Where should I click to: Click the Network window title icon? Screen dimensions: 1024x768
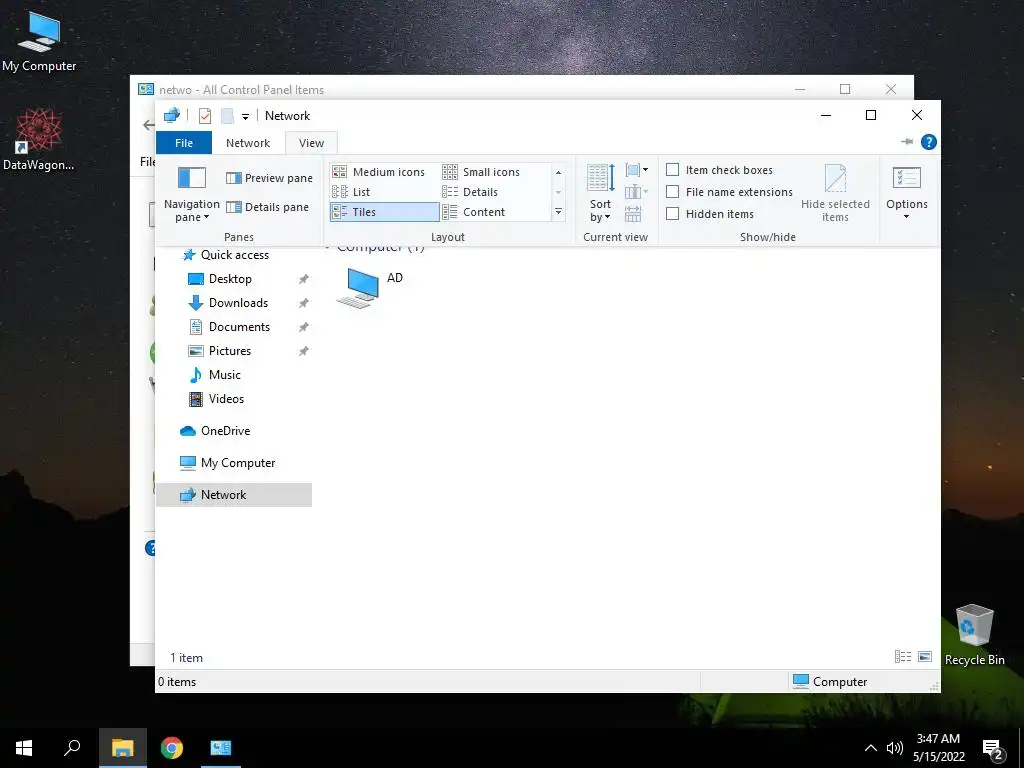point(172,116)
